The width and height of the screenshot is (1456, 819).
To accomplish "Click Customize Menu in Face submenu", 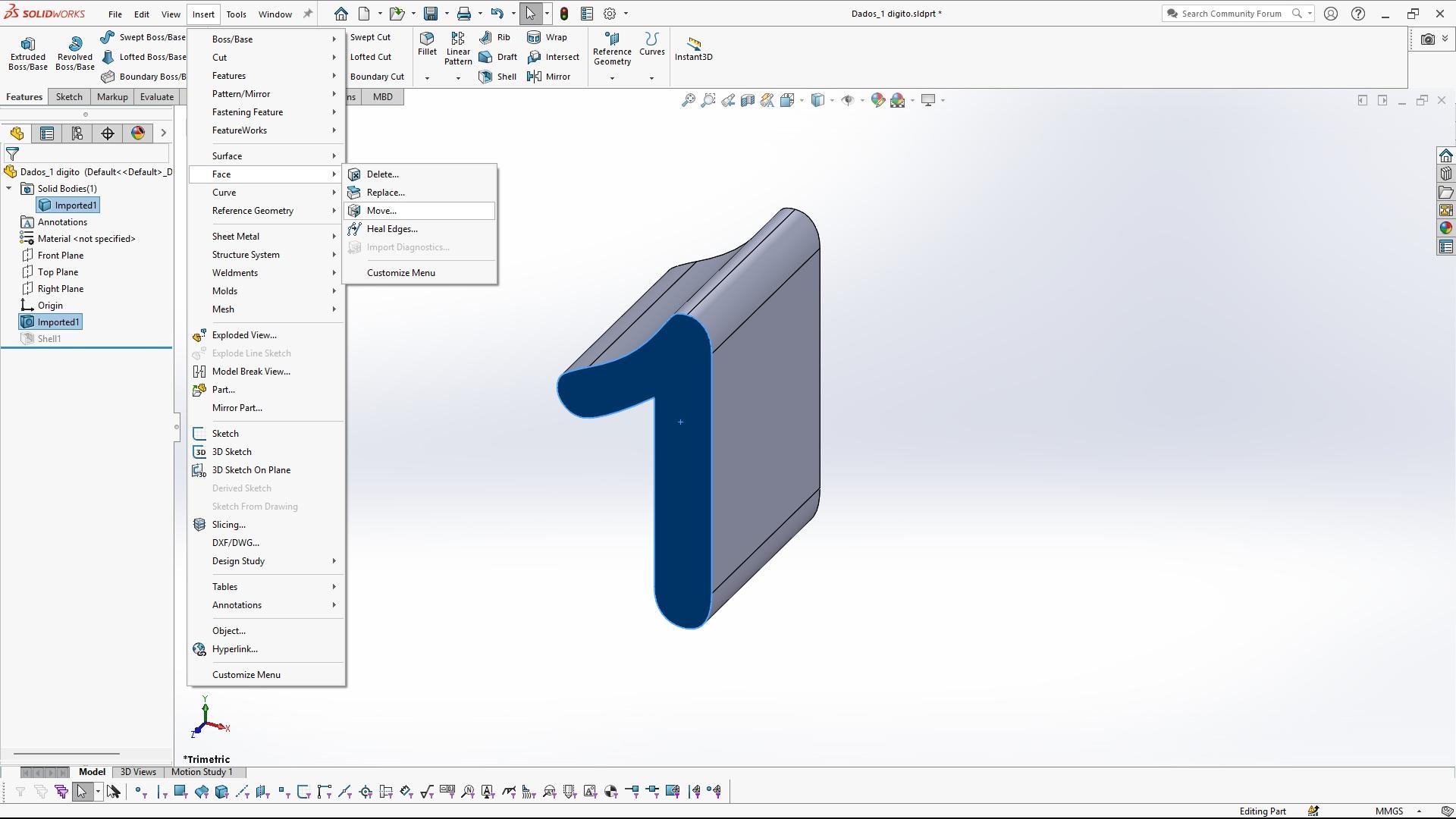I will (419, 273).
